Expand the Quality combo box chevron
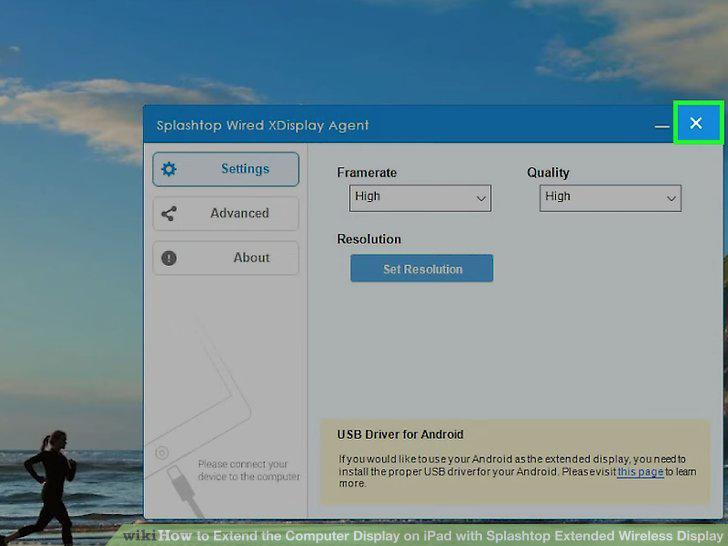This screenshot has height=546, width=728. [671, 199]
